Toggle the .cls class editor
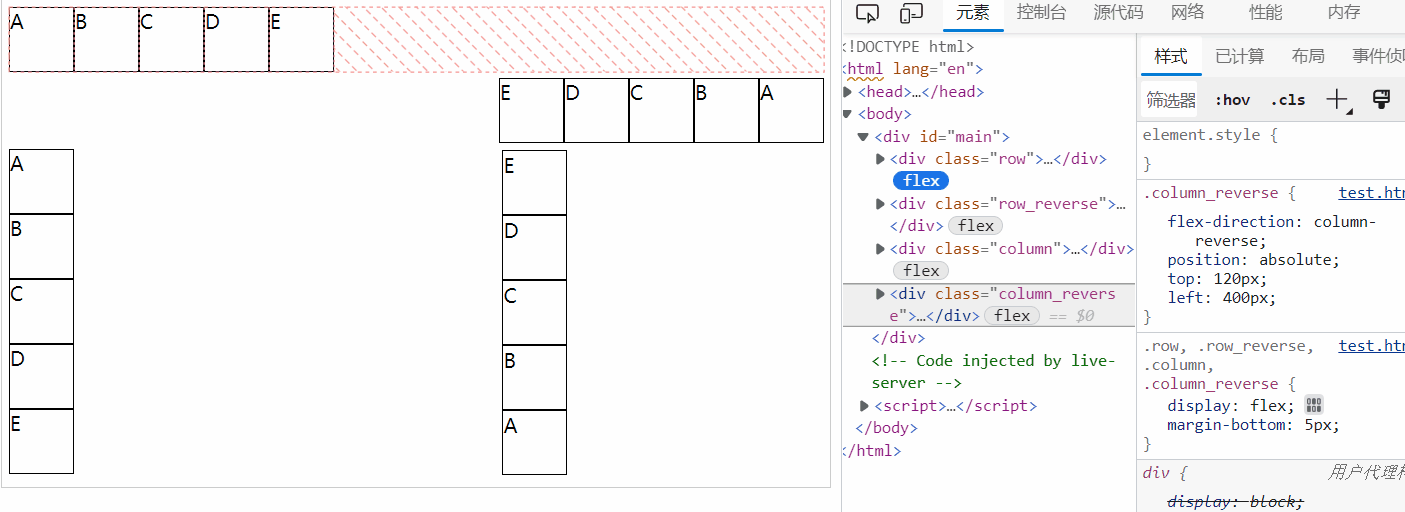This screenshot has width=1405, height=512. 1287,100
